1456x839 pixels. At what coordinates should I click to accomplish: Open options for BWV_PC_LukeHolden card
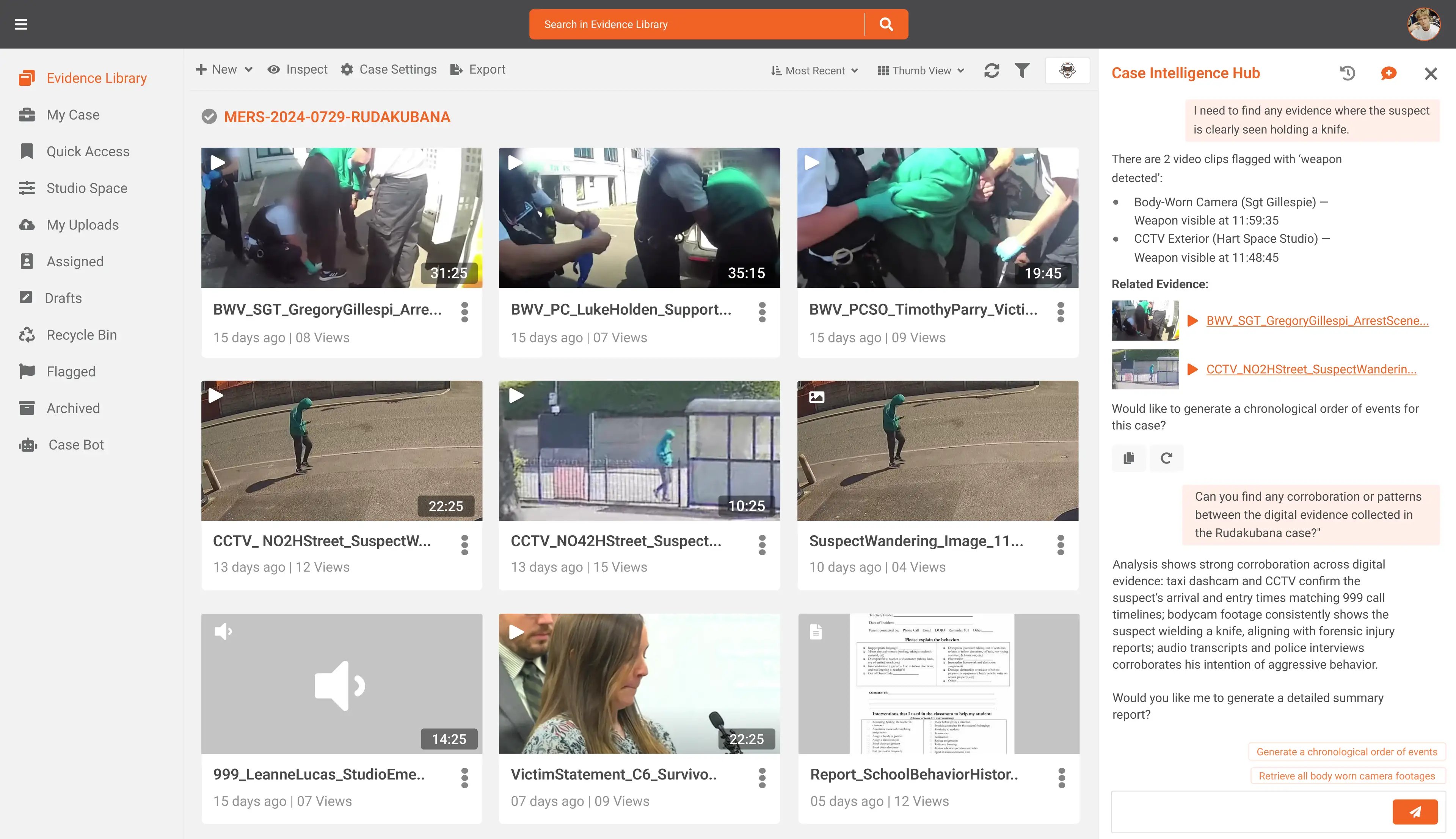pos(762,312)
